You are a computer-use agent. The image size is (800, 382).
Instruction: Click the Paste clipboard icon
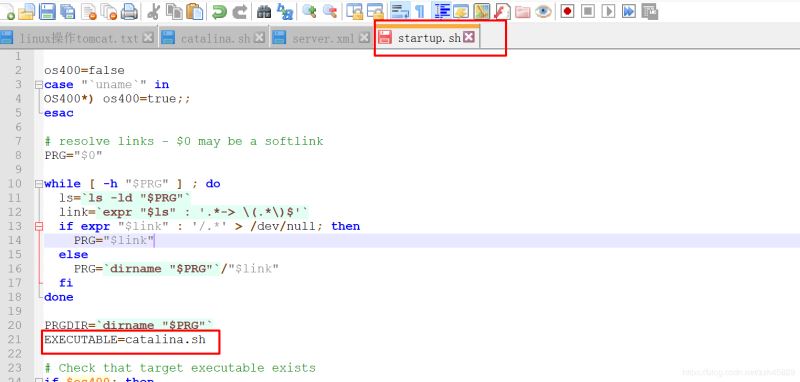pyautogui.click(x=194, y=11)
